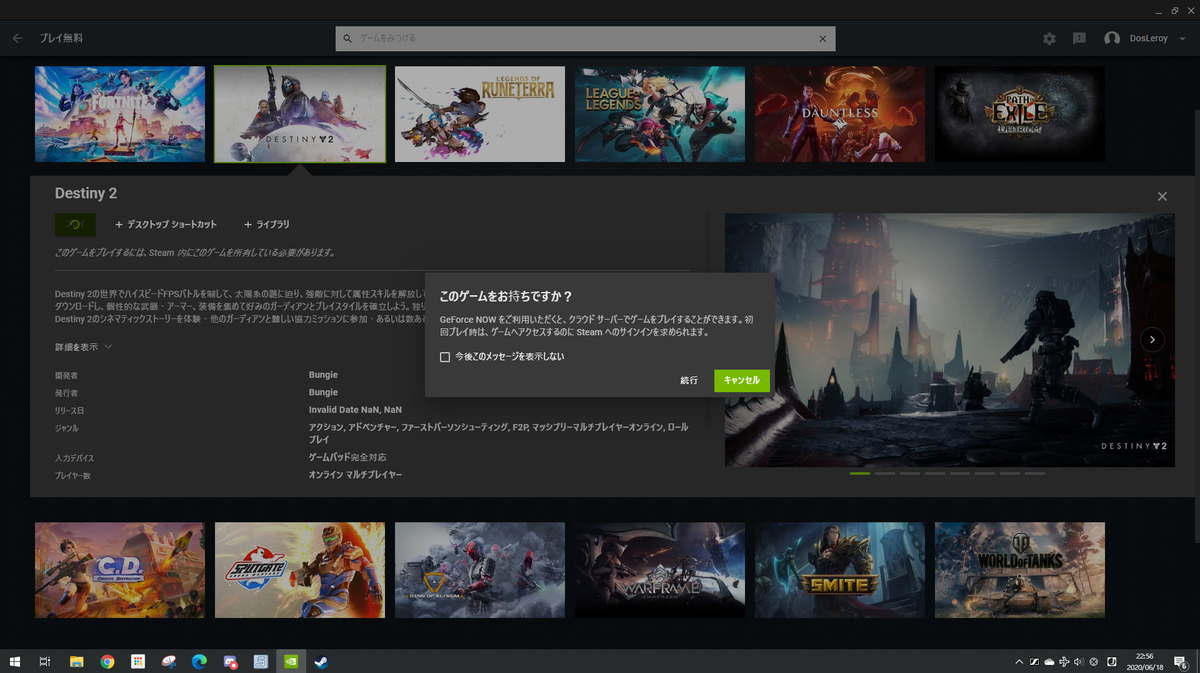Click the airplane mode tray icon
Viewport: 1200px width, 673px height.
click(1064, 661)
